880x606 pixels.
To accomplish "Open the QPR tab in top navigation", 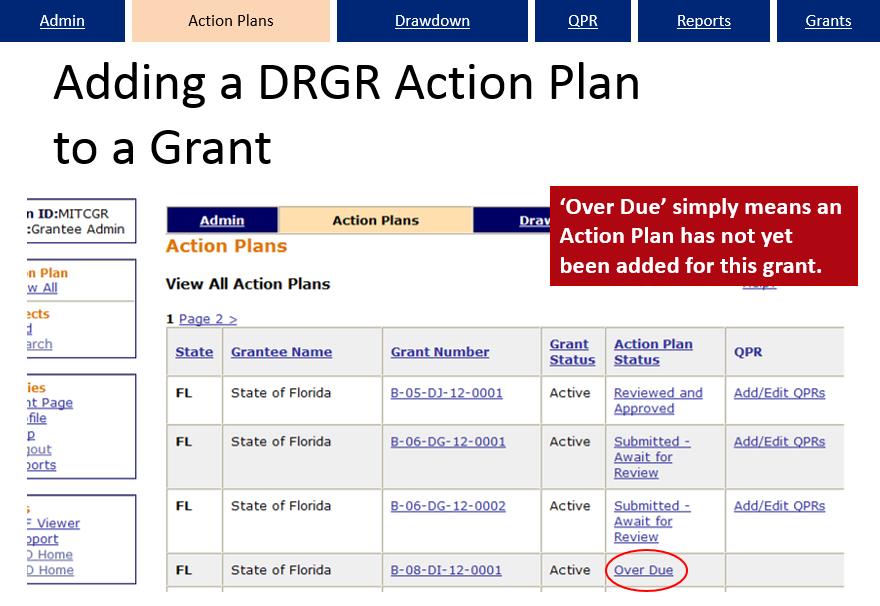I will tap(582, 20).
